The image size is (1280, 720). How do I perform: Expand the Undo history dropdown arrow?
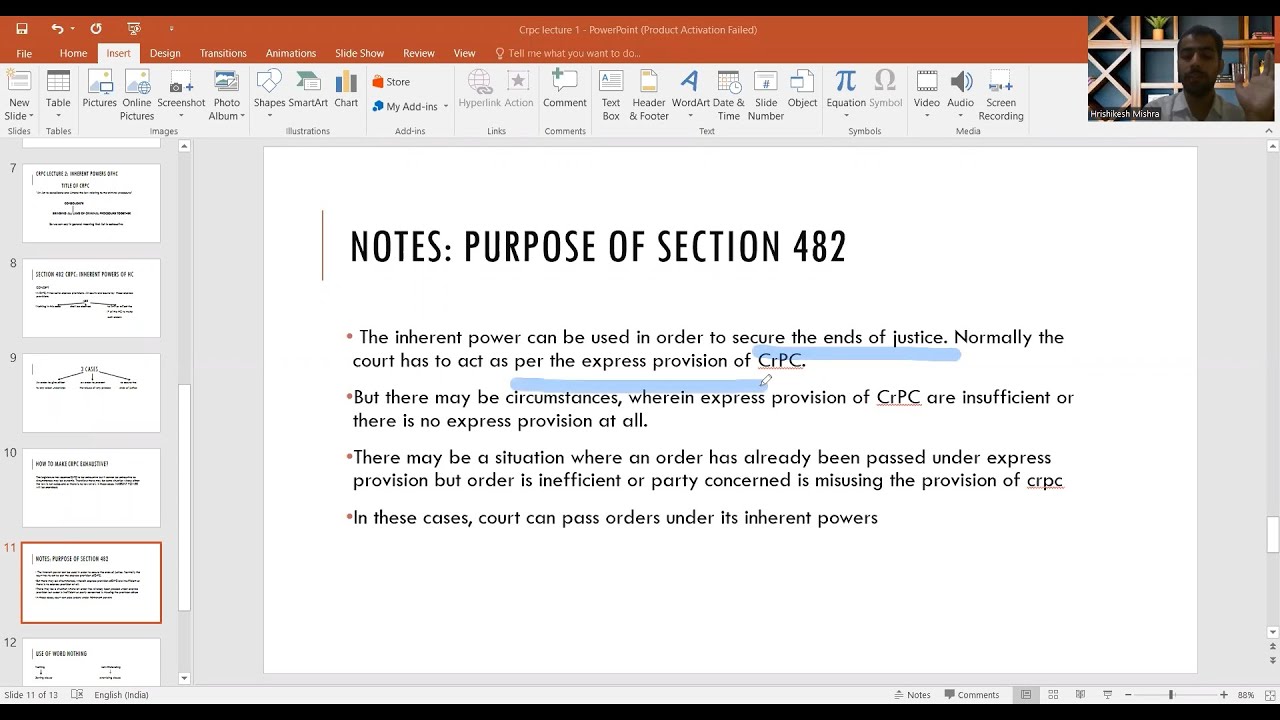74,29
